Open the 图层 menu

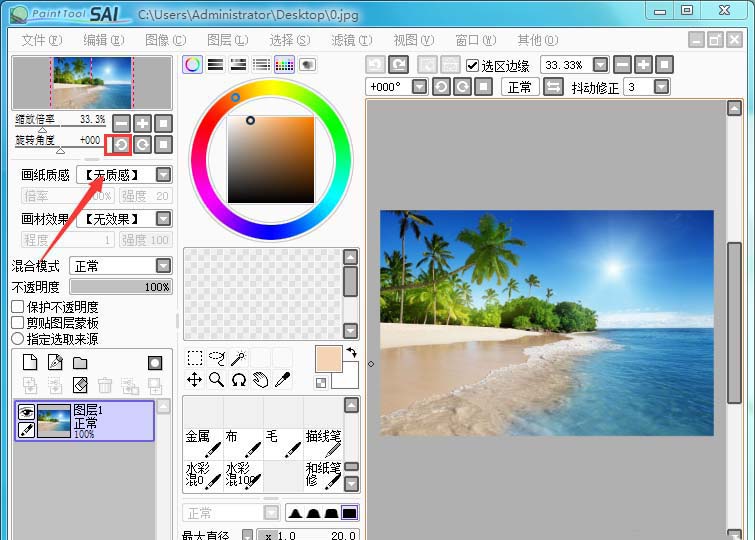point(226,40)
